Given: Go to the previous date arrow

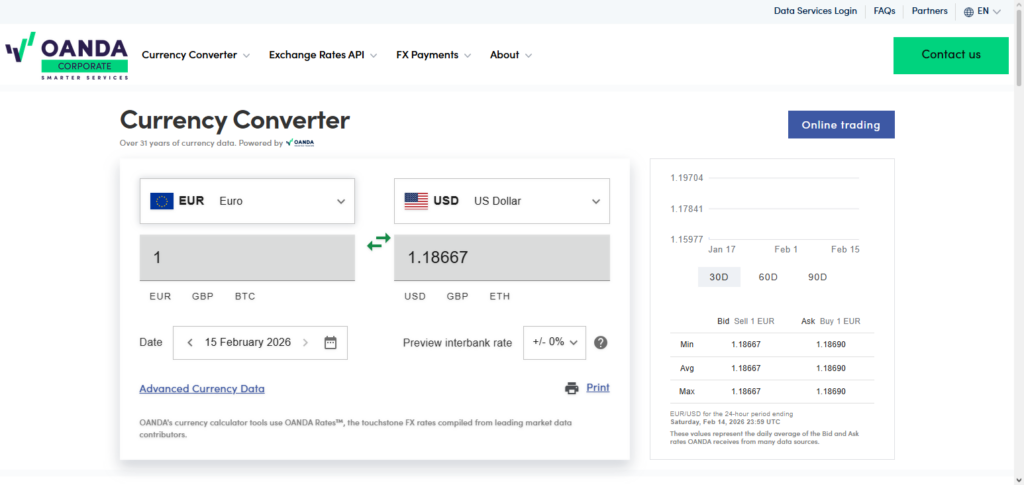Looking at the screenshot, I should pos(190,342).
